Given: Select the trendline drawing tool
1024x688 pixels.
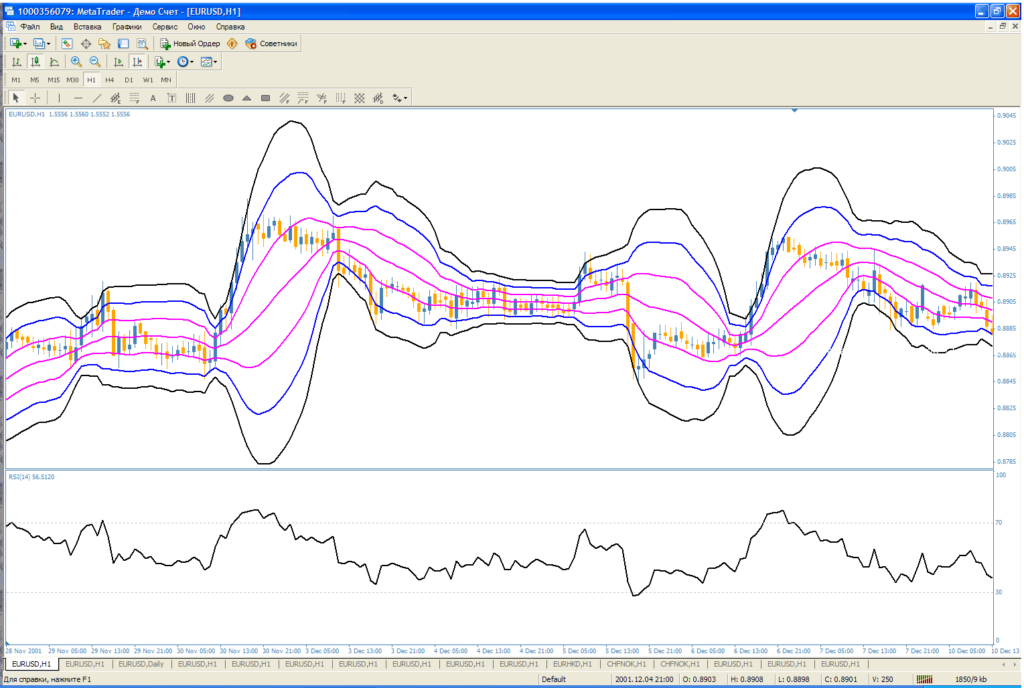Looking at the screenshot, I should pos(97,98).
